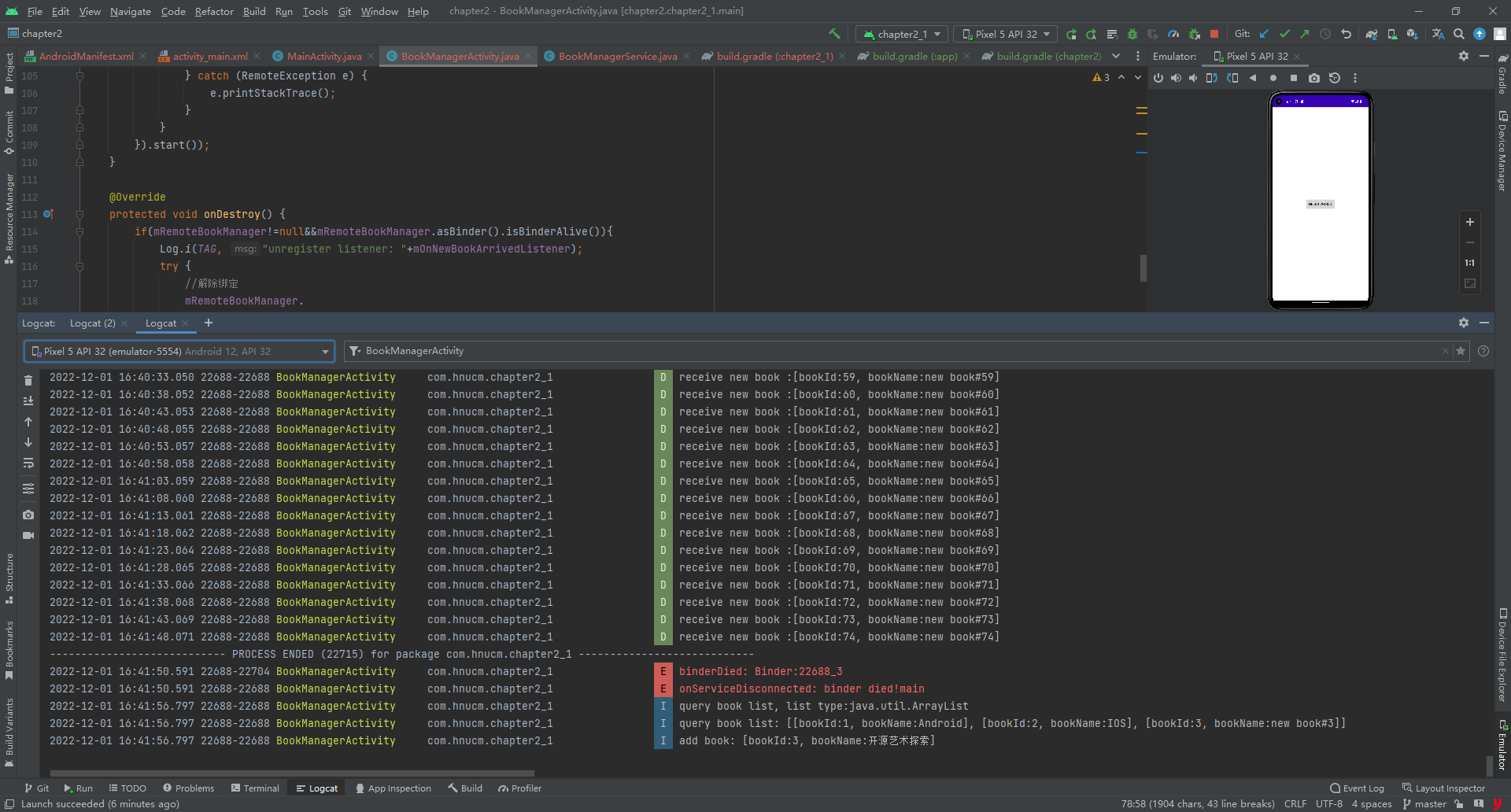This screenshot has width=1511, height=812.
Task: Click the Apply Changes and Restart Activity icon
Action: pos(1092,34)
